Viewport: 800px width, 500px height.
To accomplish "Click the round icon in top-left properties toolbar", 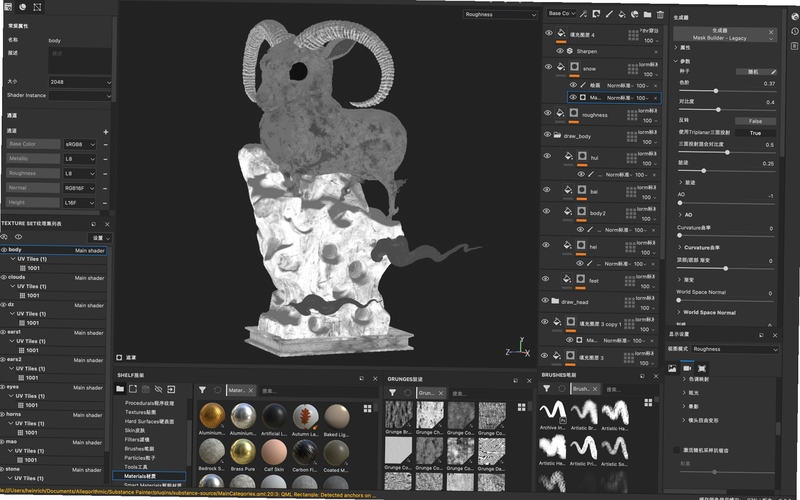I will pyautogui.click(x=22, y=7).
